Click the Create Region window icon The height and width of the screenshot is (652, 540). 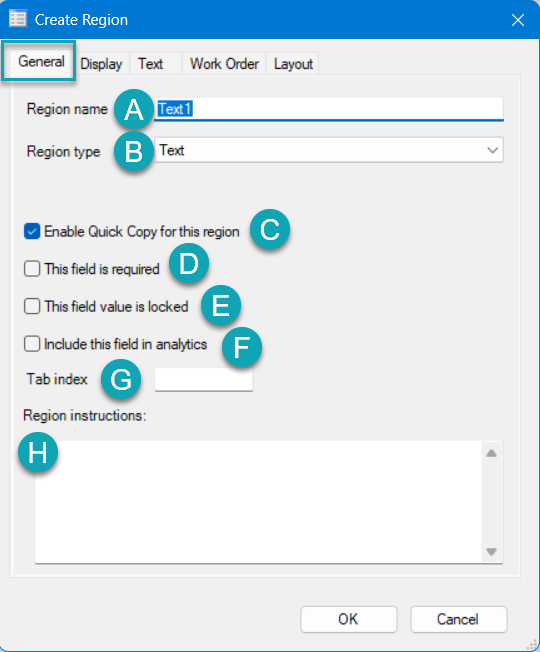pos(18,19)
